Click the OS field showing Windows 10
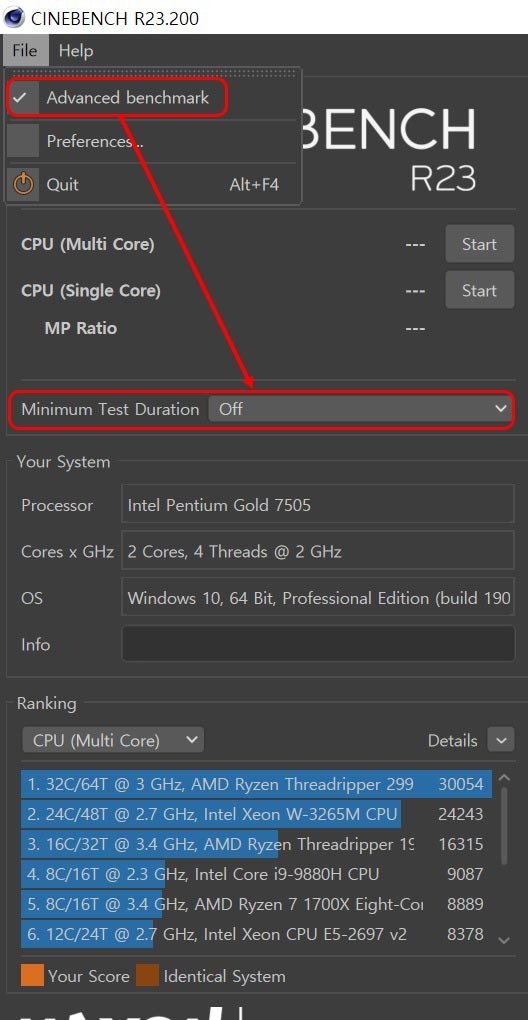 (x=318, y=598)
